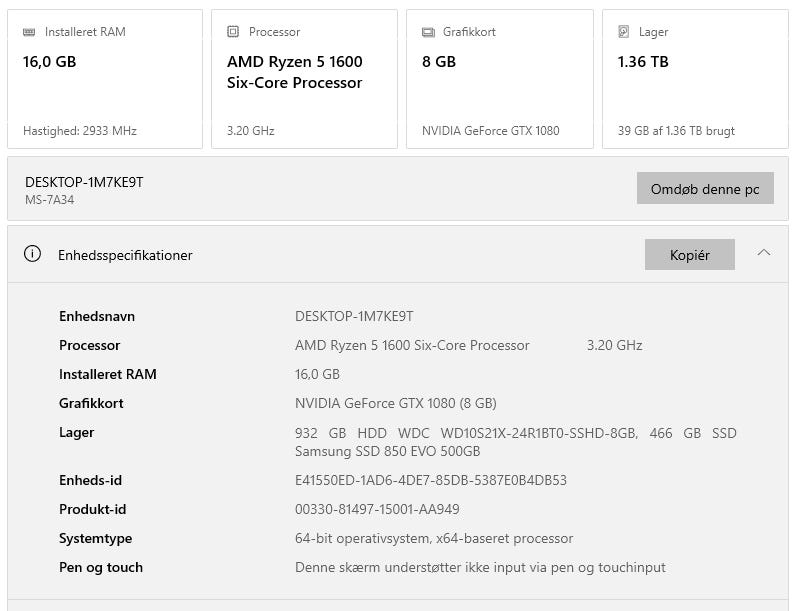Open the Installeret RAM 16,0 GB card
This screenshot has height=611, width=798.
point(105,80)
